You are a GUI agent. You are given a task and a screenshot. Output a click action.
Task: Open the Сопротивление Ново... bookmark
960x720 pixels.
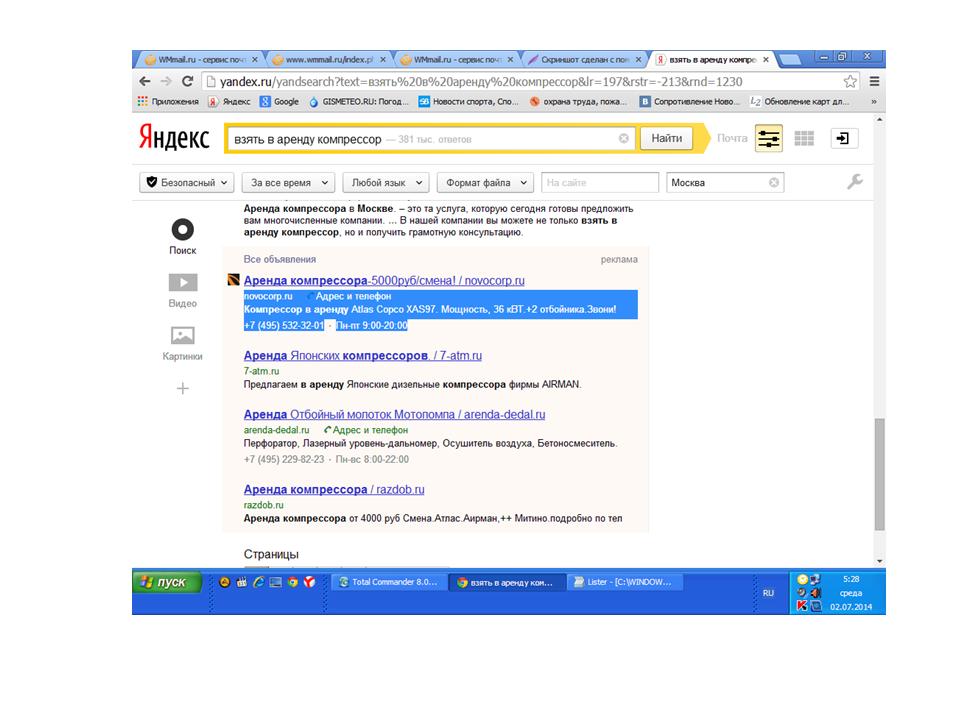690,102
